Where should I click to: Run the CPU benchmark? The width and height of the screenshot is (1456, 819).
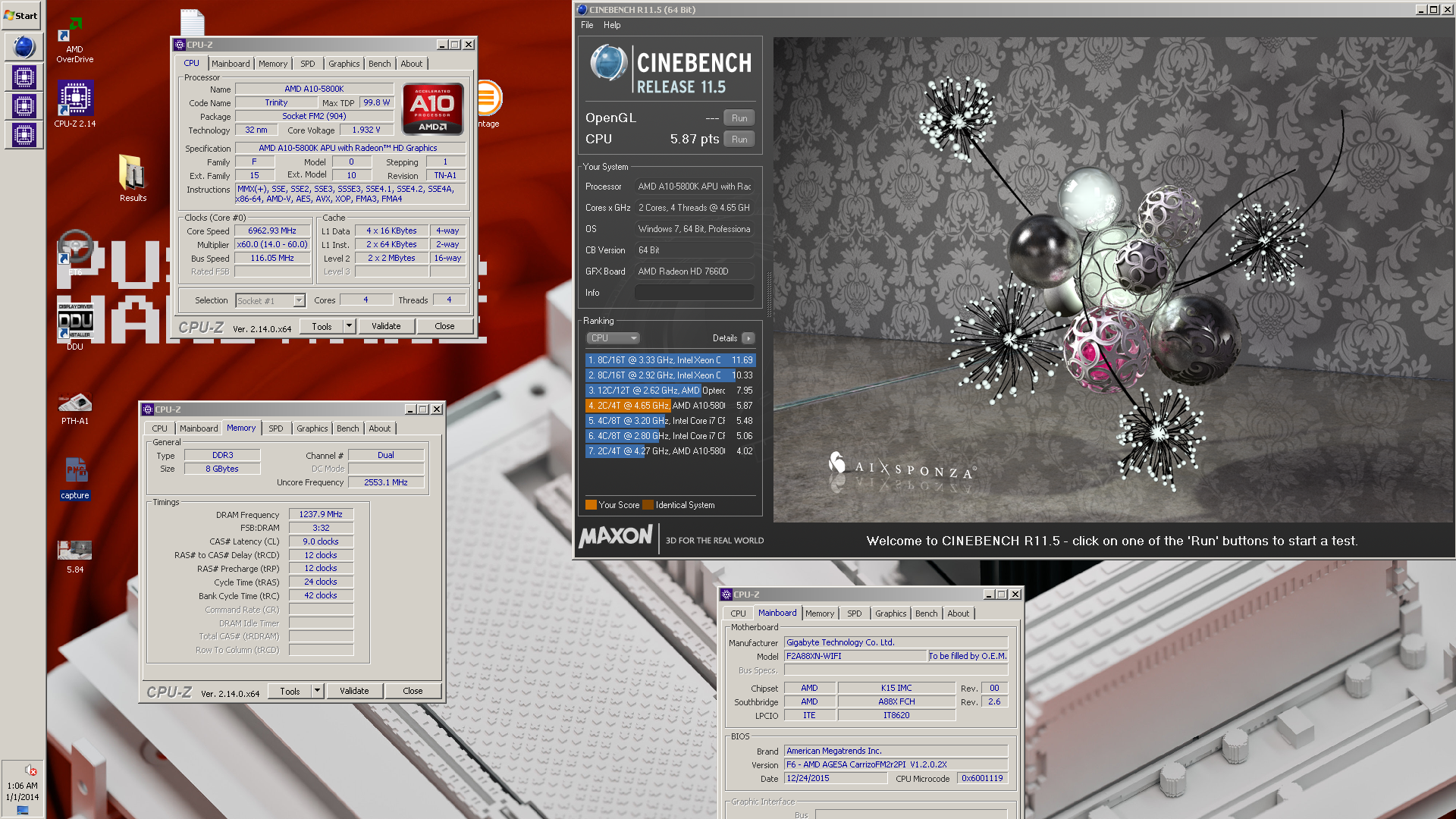click(x=739, y=139)
